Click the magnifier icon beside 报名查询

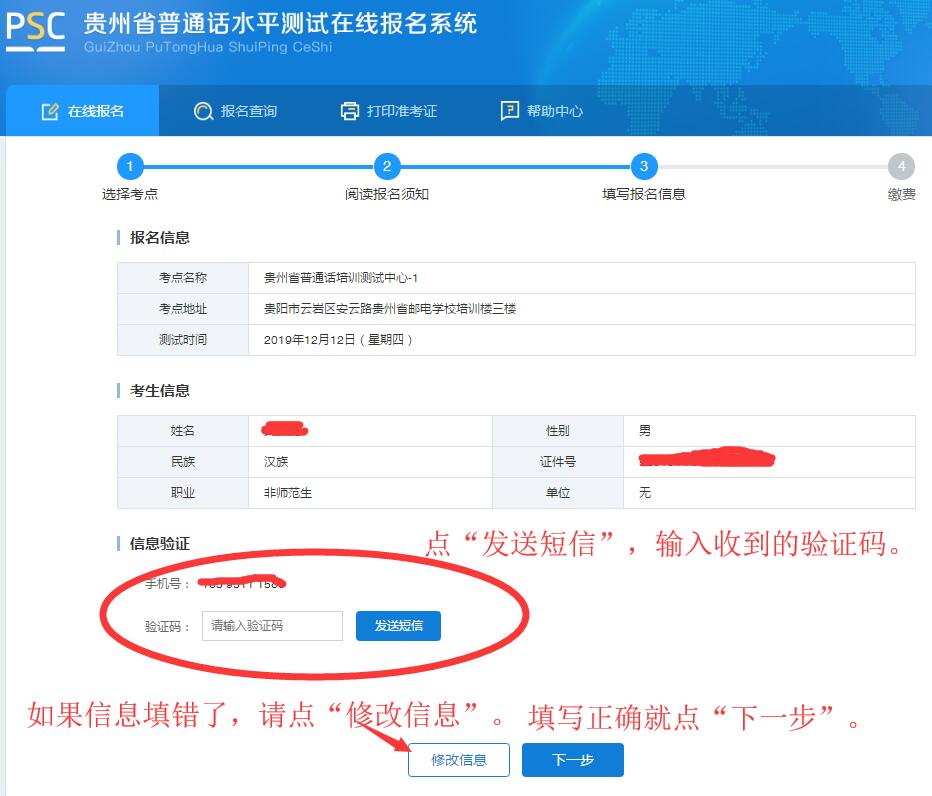point(203,111)
